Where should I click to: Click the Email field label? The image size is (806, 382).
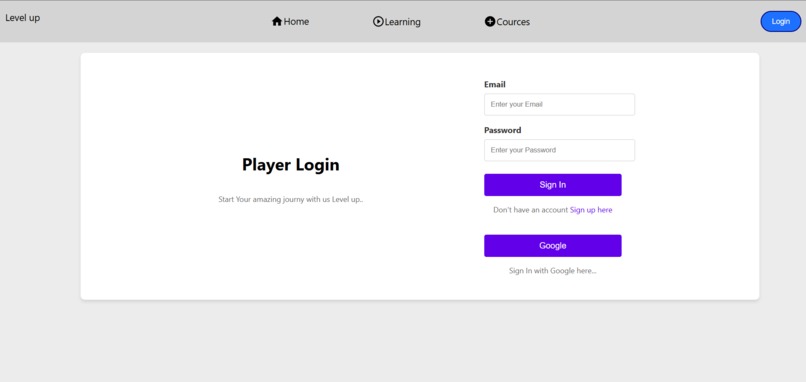click(495, 84)
